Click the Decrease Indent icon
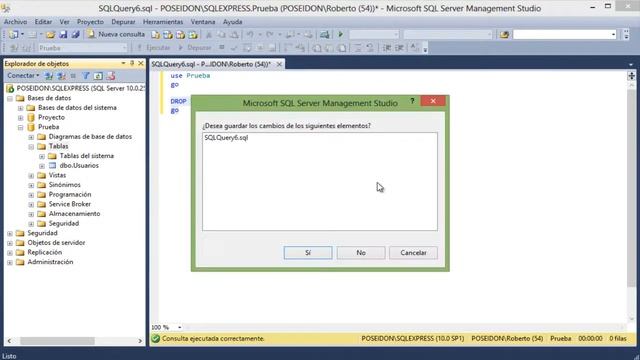This screenshot has height=360, width=640. click(x=387, y=48)
